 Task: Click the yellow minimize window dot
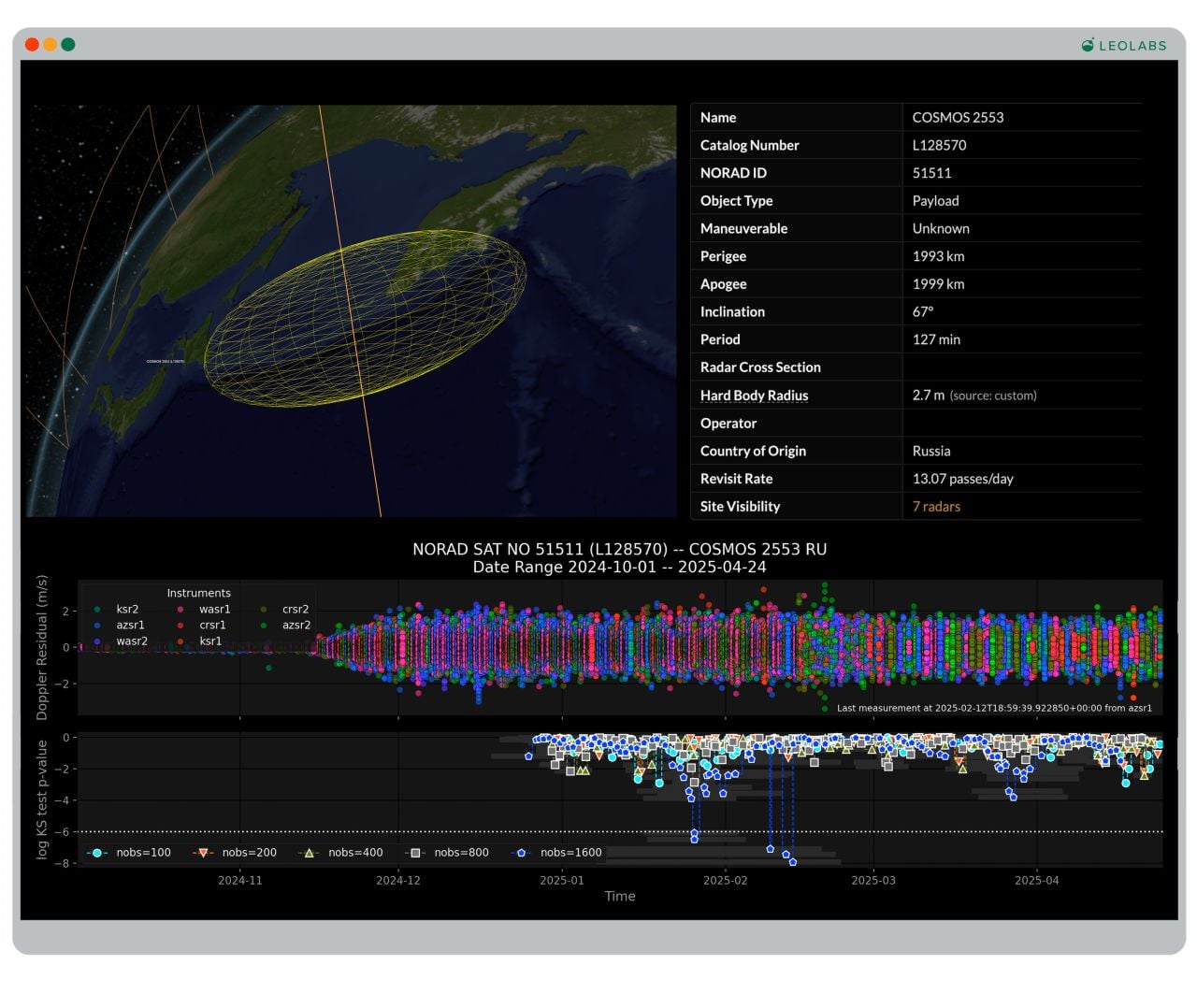coord(50,44)
